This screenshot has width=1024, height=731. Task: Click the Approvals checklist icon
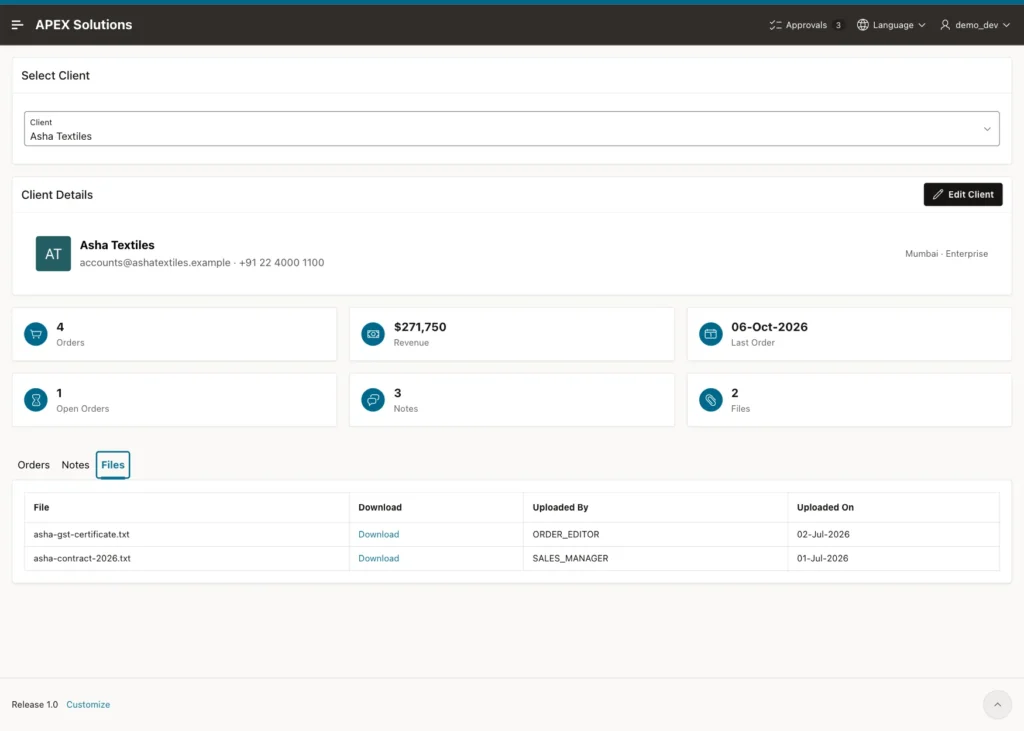pyautogui.click(x=775, y=25)
